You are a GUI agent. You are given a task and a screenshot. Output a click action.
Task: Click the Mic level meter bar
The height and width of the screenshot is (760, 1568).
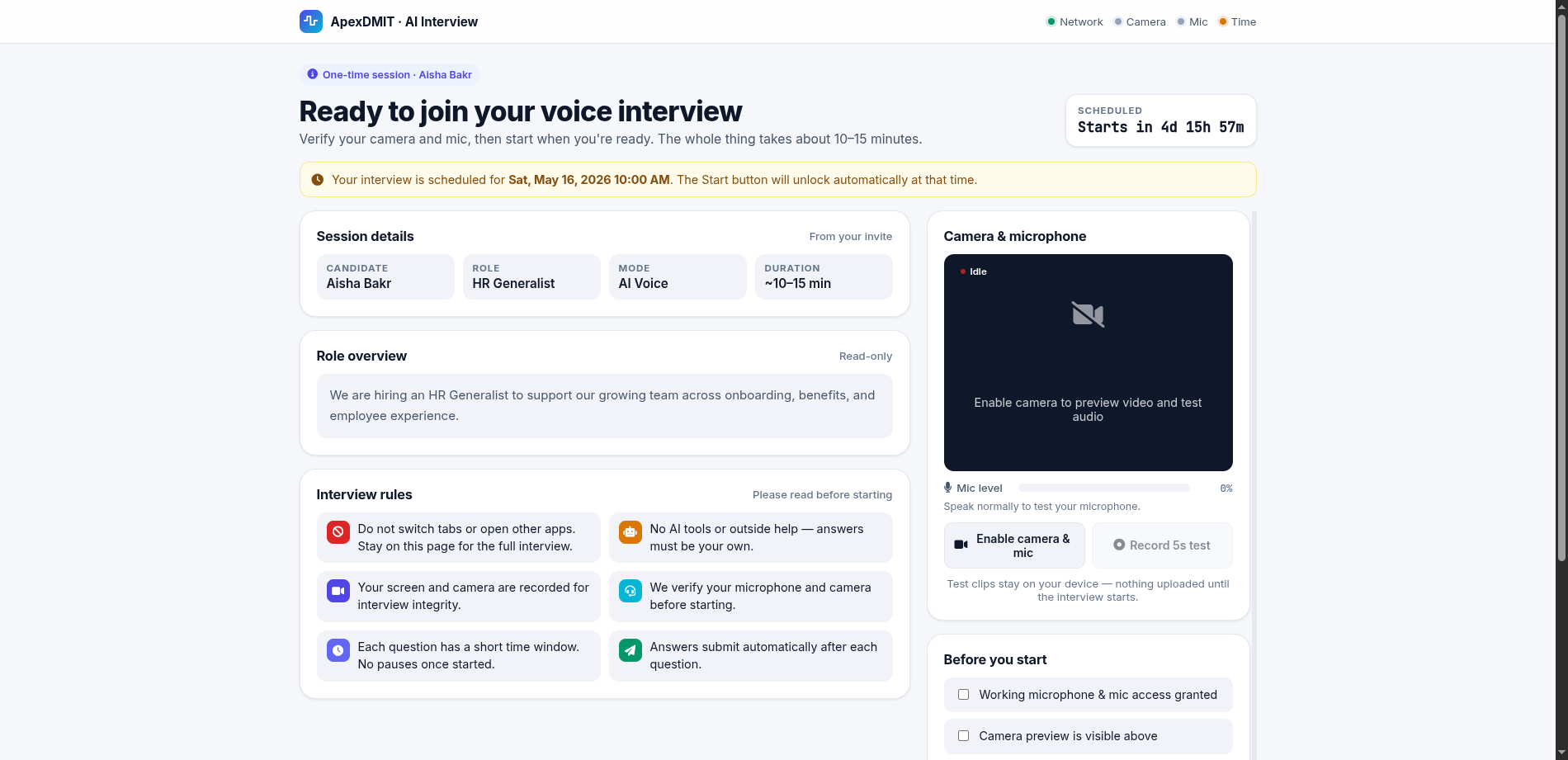[1104, 488]
